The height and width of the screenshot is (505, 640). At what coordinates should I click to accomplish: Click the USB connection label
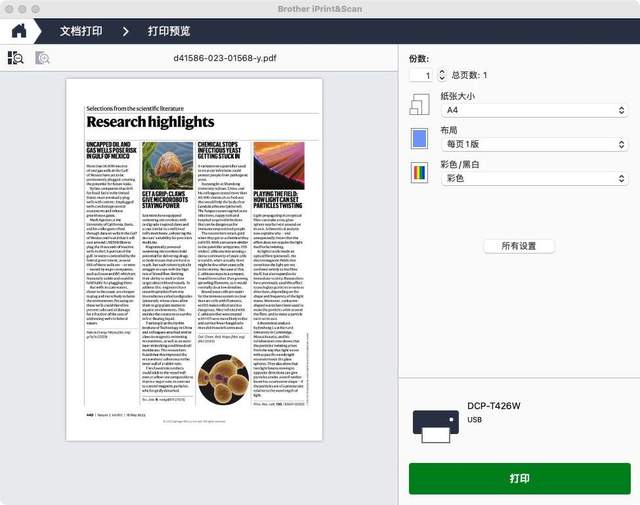pyautogui.click(x=474, y=420)
